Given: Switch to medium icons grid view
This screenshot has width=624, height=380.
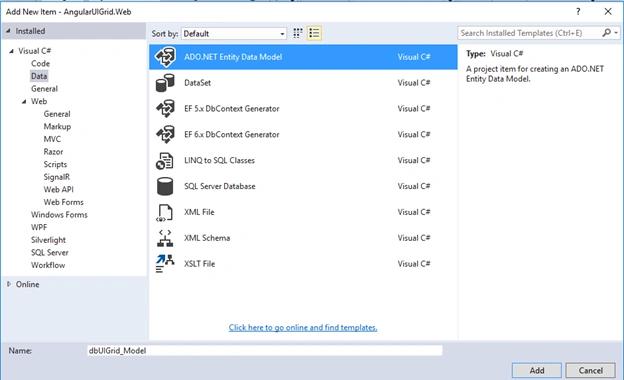Looking at the screenshot, I should [298, 33].
